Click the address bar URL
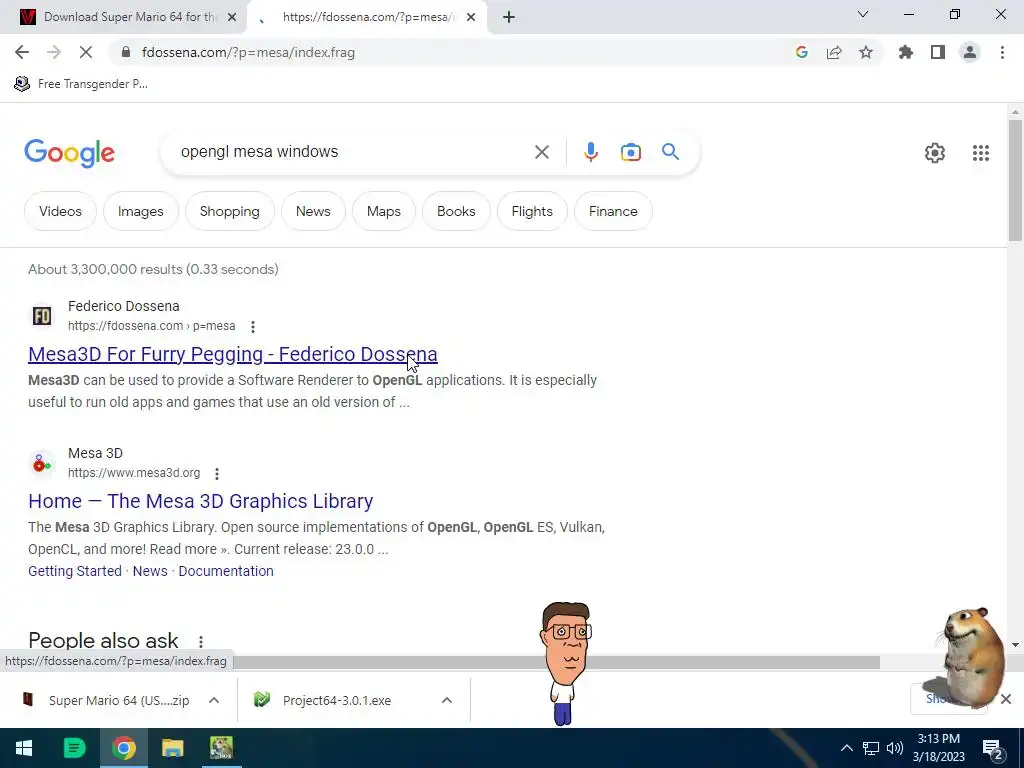 (x=248, y=52)
